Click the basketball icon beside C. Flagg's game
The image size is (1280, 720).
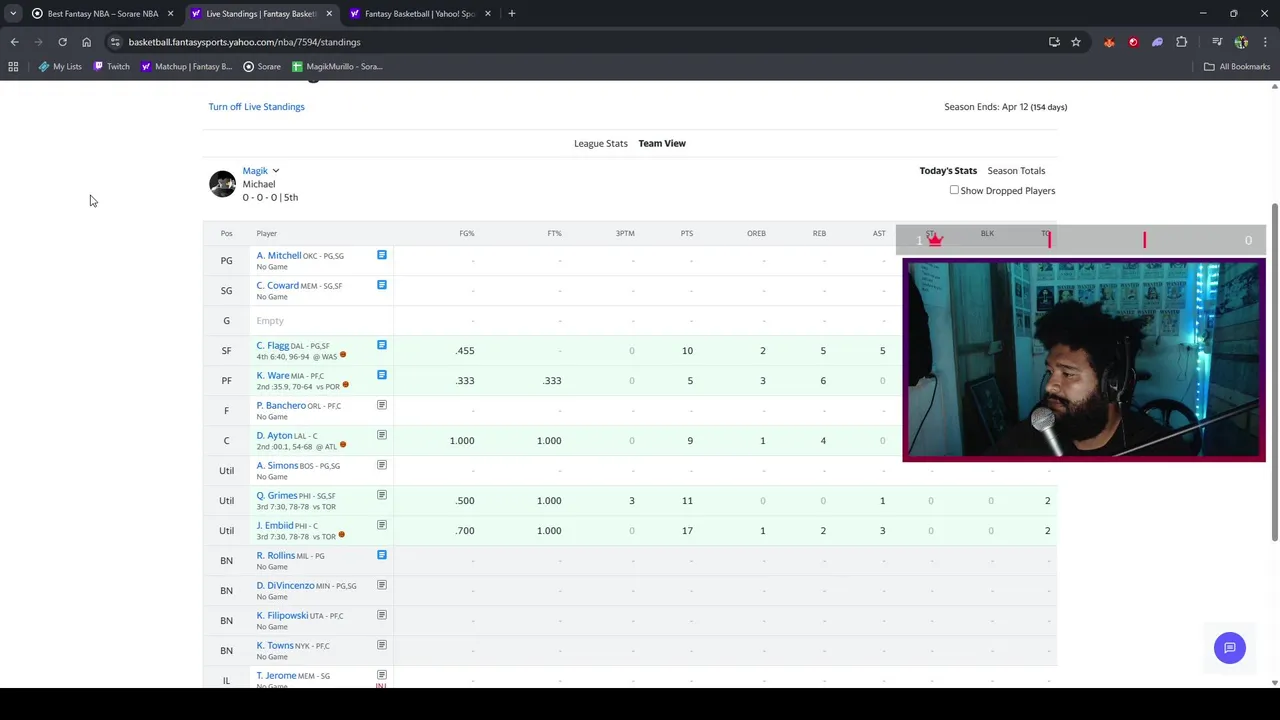click(x=343, y=355)
